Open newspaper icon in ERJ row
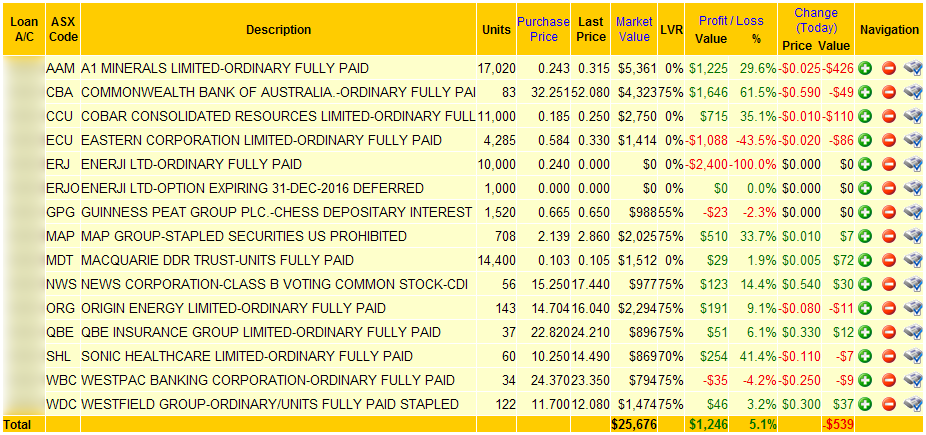926x435 pixels. [913, 164]
